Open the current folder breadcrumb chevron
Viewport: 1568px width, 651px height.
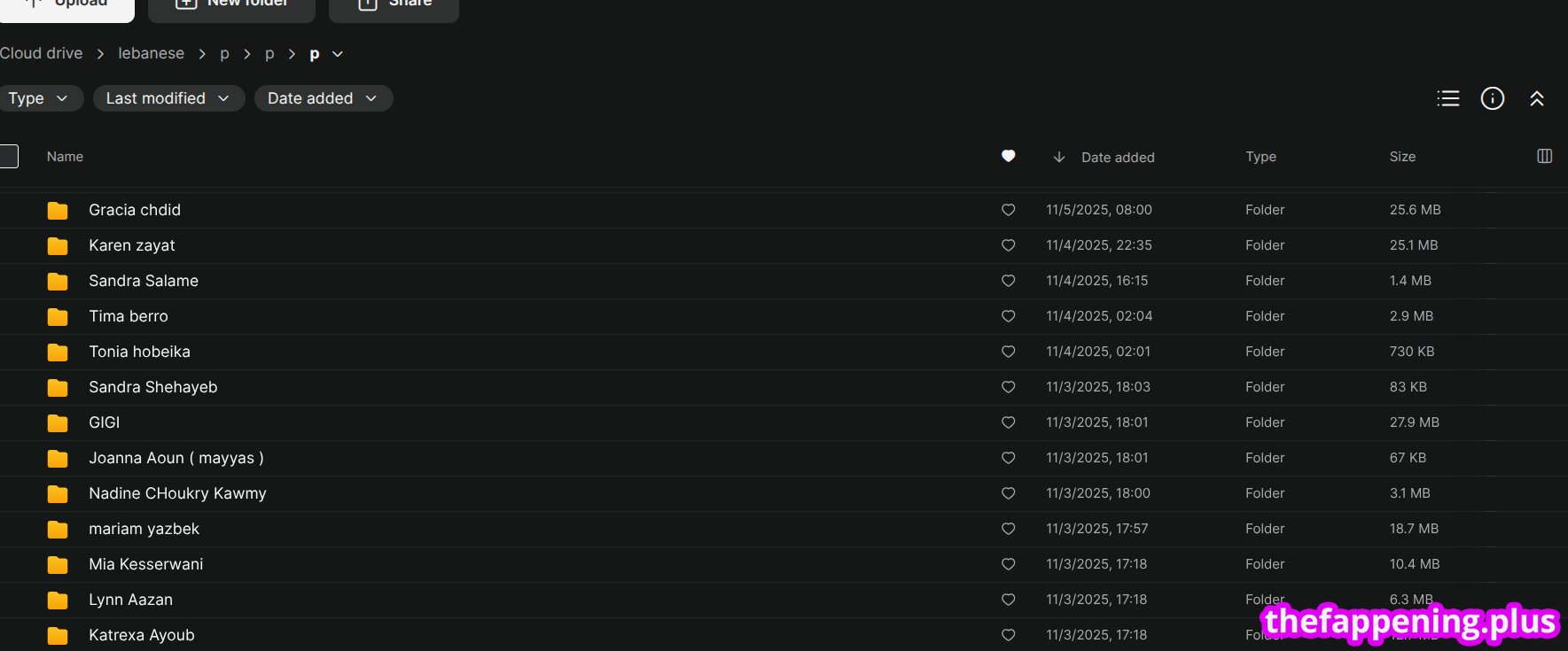[x=338, y=54]
